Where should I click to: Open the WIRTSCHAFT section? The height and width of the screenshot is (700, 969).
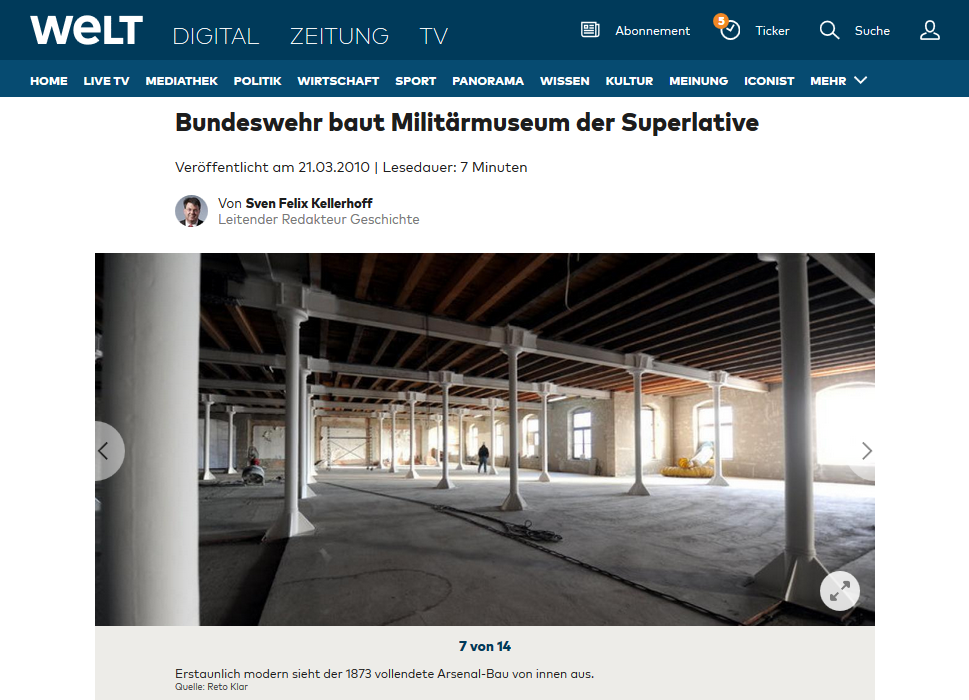338,81
